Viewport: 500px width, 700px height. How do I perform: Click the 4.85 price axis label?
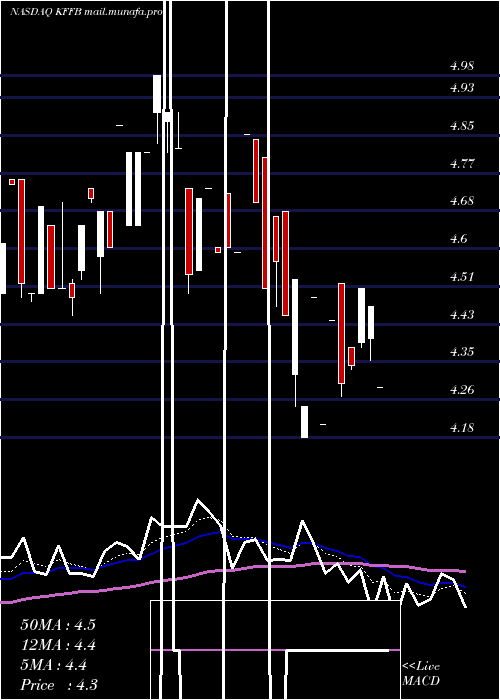(x=462, y=125)
